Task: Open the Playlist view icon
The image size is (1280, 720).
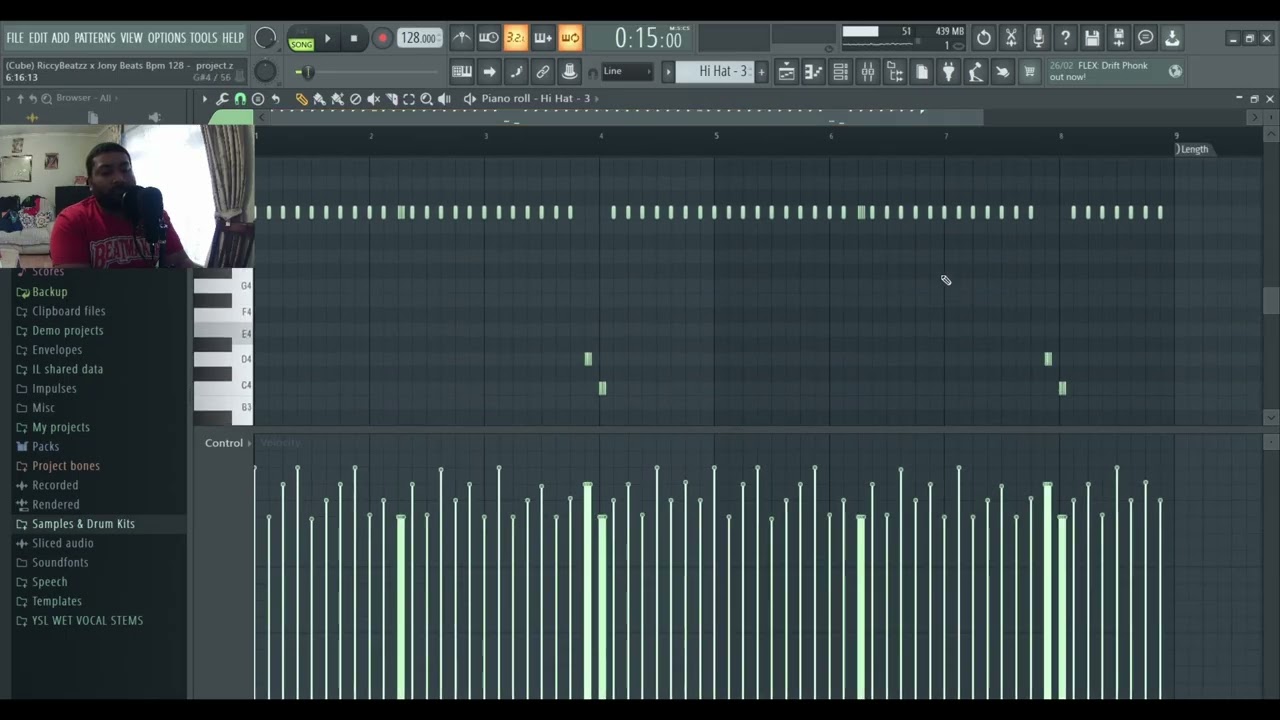Action: point(786,72)
